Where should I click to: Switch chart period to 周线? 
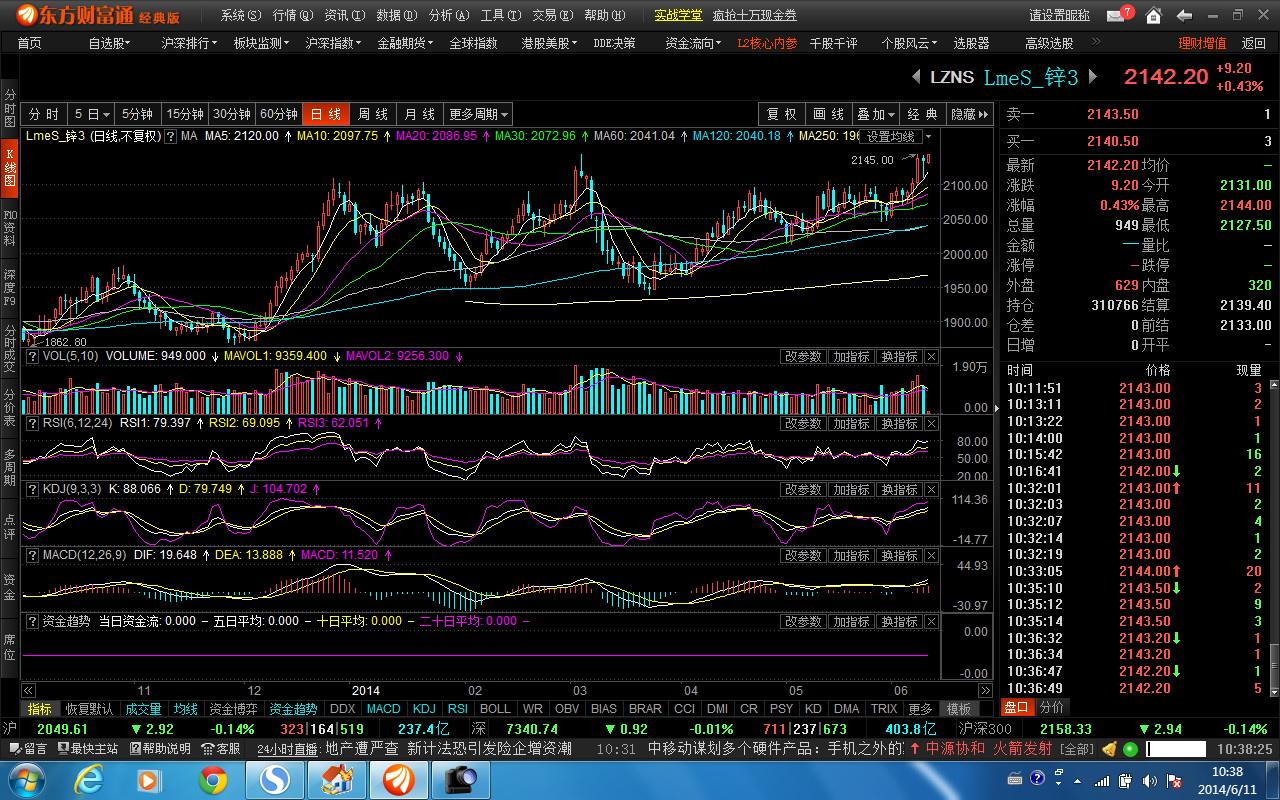[373, 114]
